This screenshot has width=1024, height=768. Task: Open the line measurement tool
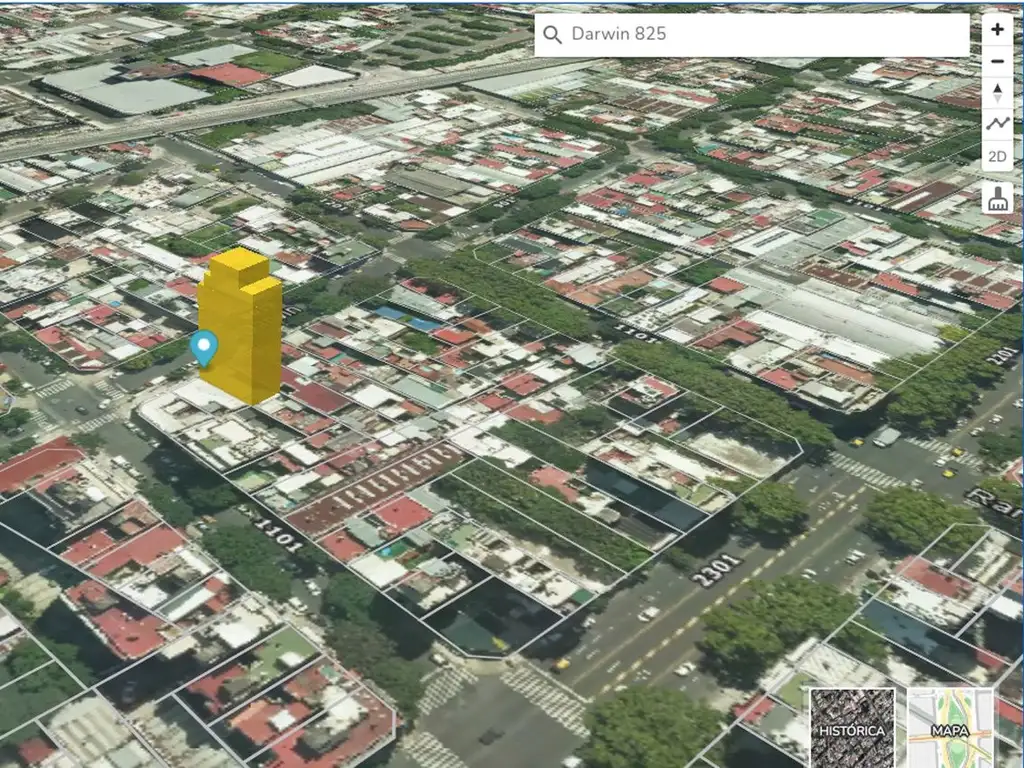point(997,124)
